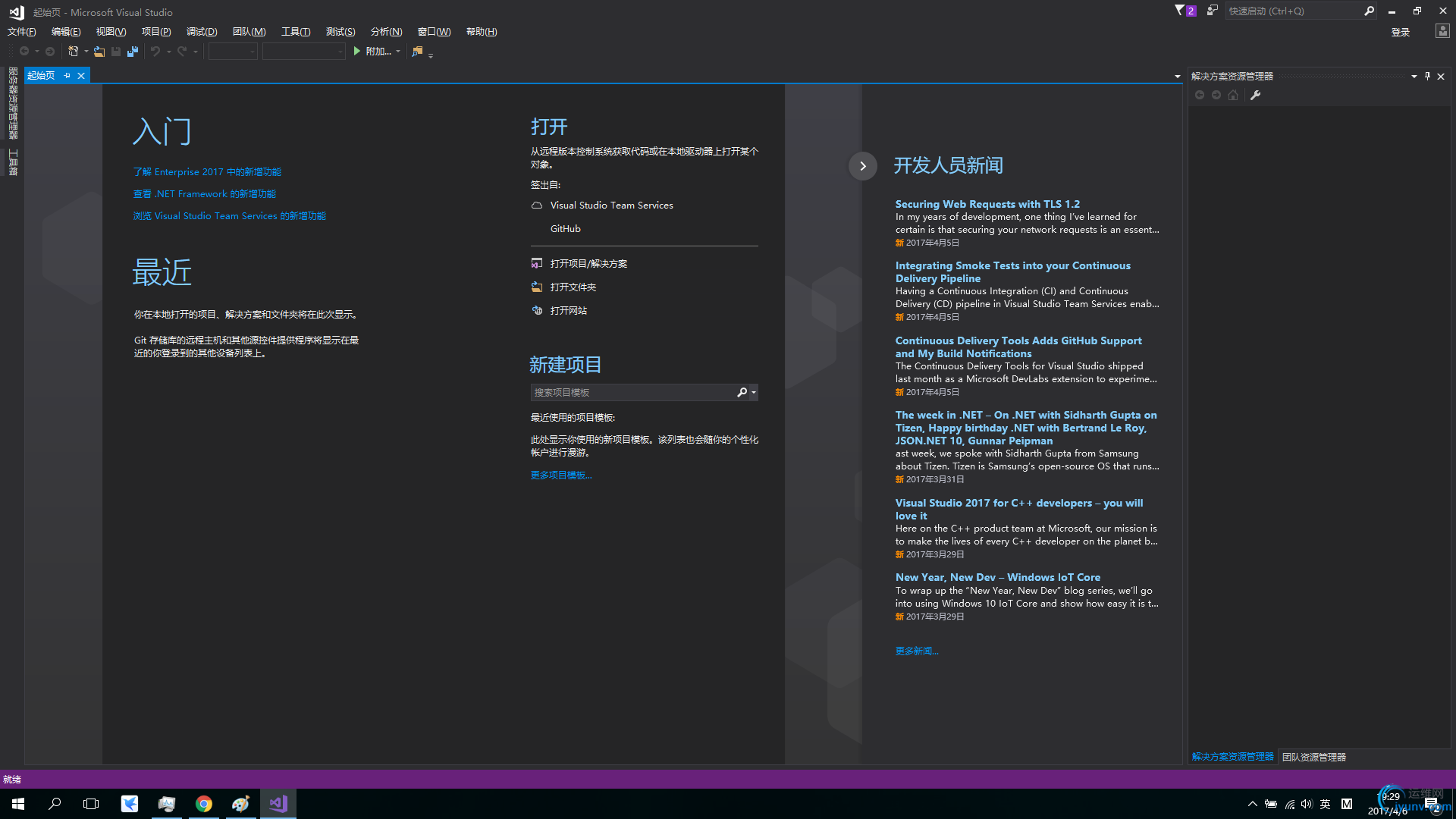Toggle auto-hide pin on Solution Explorer panel
This screenshot has height=819, width=1456.
(1427, 76)
